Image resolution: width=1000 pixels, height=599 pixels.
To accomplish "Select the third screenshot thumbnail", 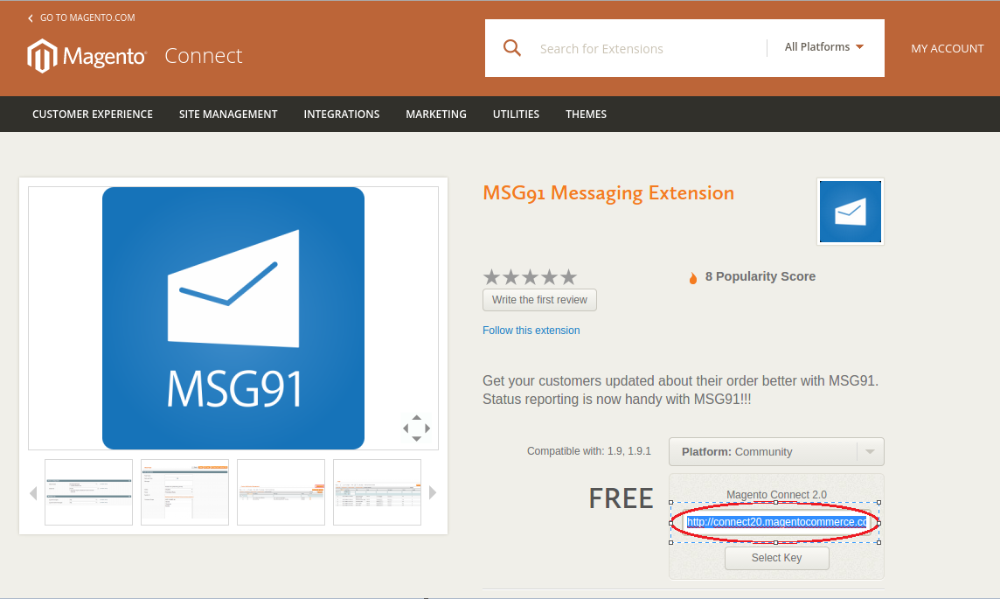I will click(281, 492).
